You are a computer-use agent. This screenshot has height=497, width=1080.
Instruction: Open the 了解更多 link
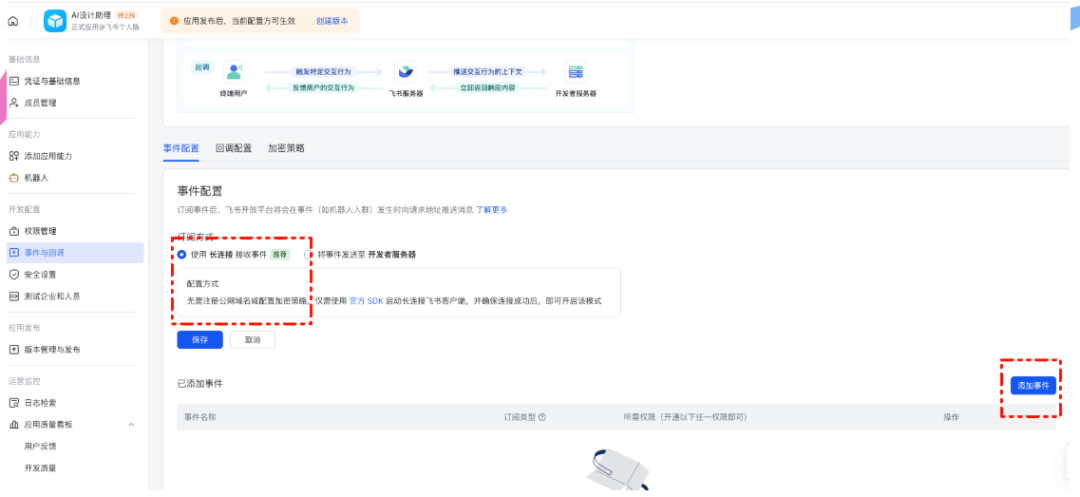click(x=492, y=209)
